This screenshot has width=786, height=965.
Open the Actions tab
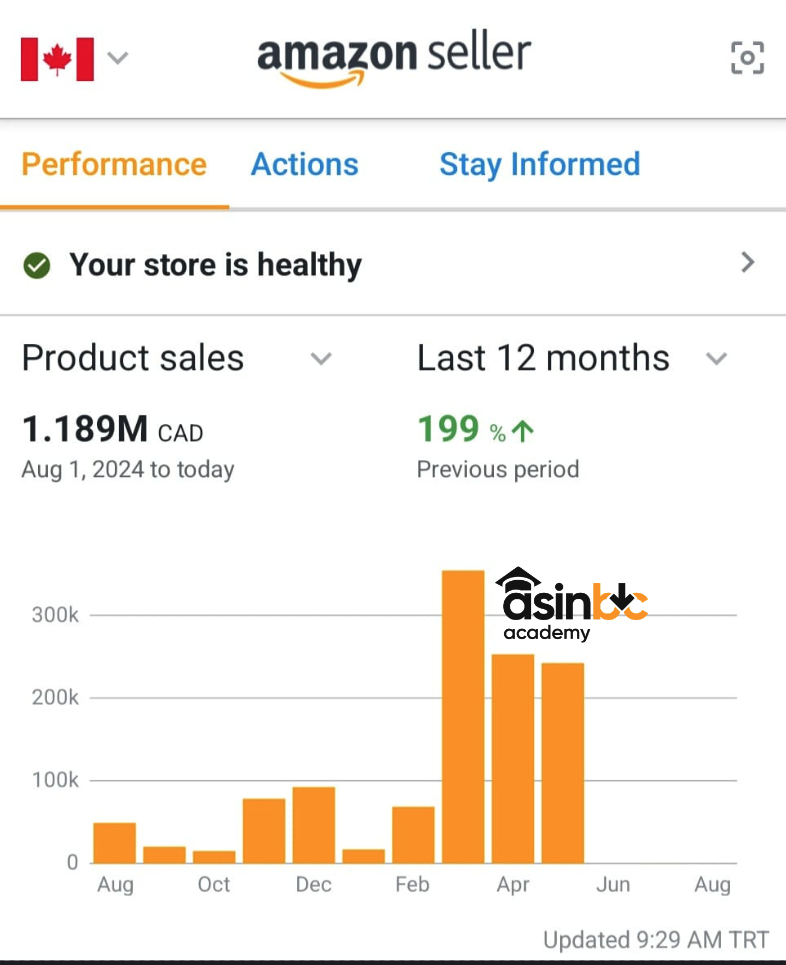click(x=304, y=165)
